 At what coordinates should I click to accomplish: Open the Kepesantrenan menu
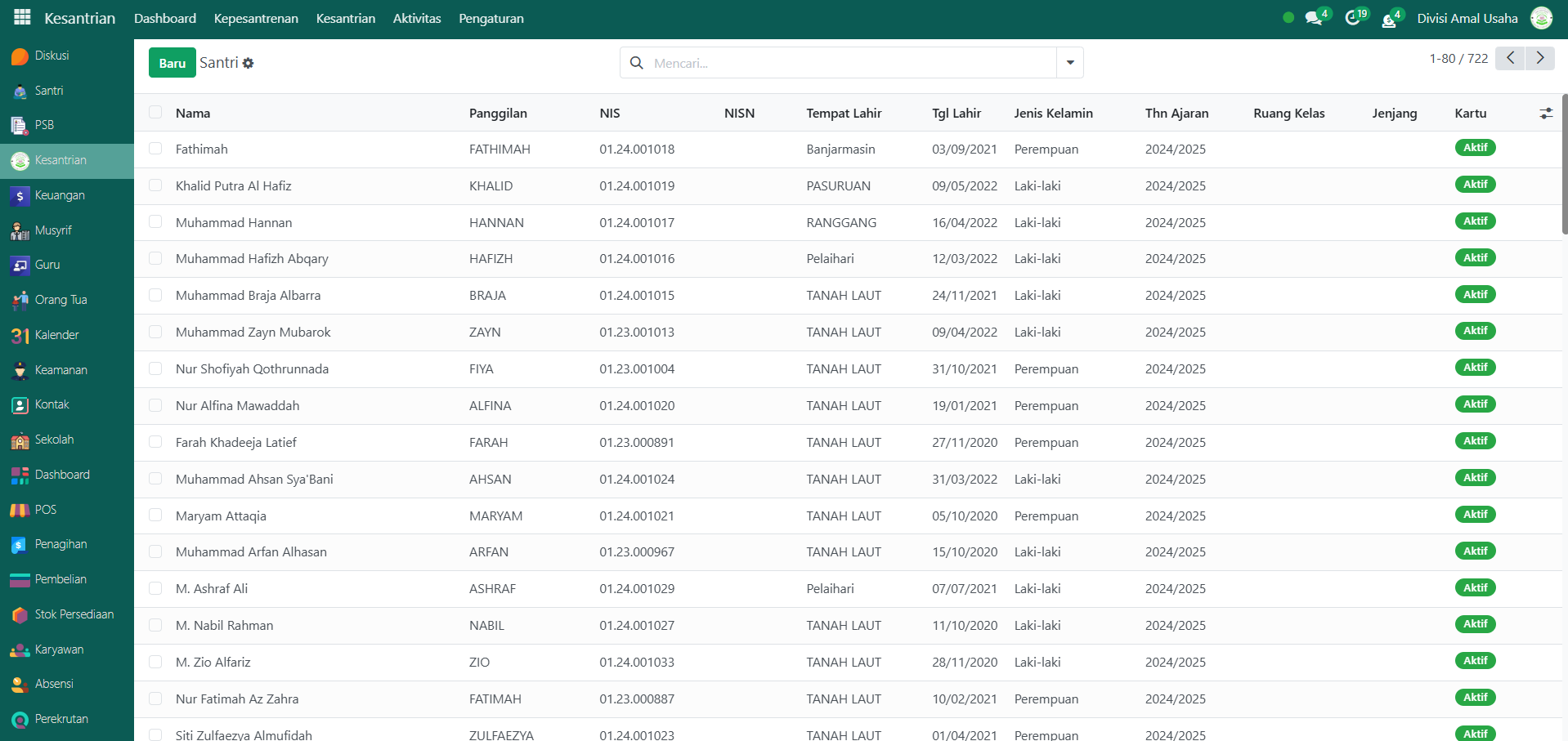coord(256,18)
